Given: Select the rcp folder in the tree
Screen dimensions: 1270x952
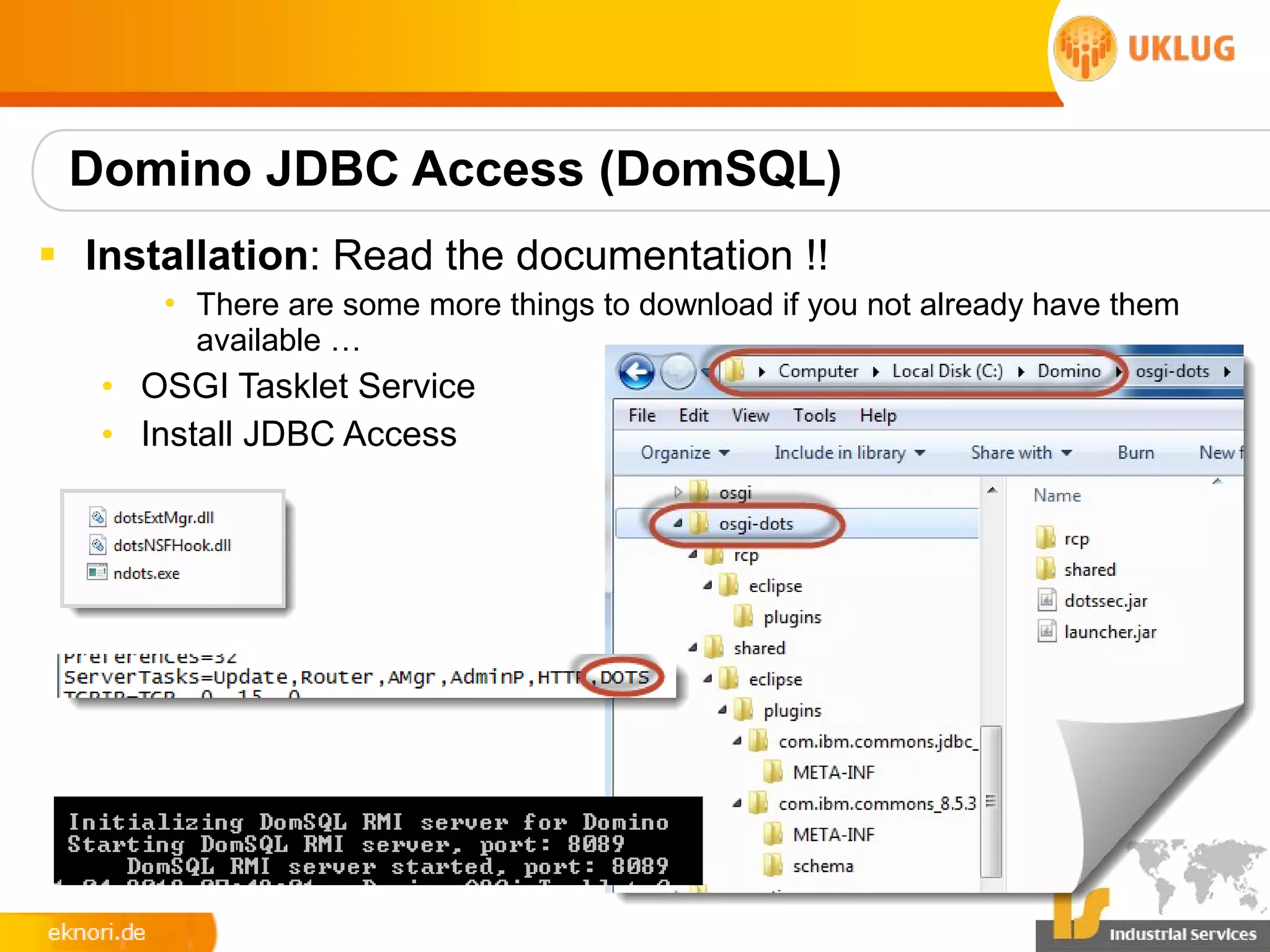Looking at the screenshot, I should [746, 555].
